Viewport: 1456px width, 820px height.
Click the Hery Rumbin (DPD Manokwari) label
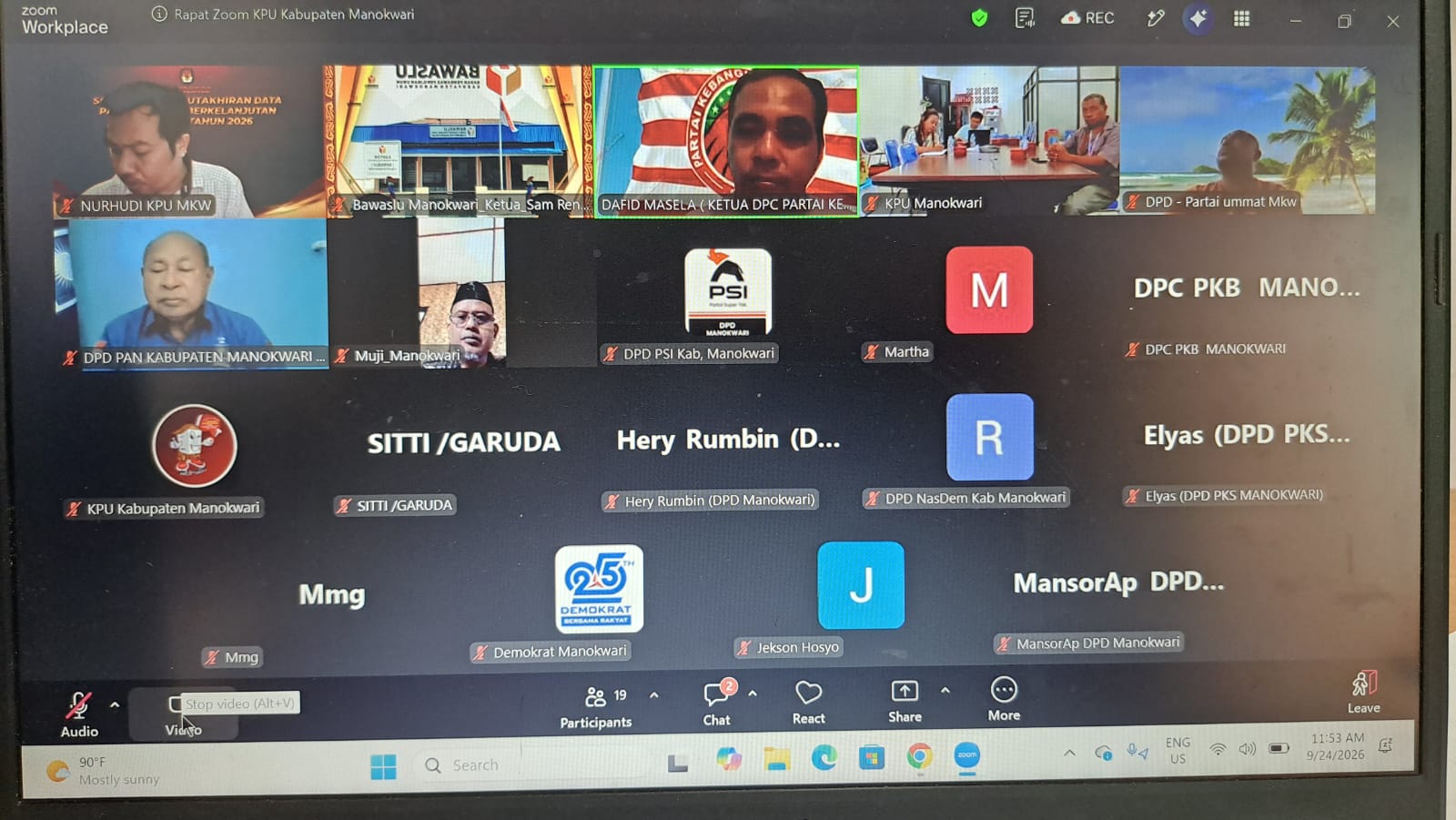coord(710,501)
